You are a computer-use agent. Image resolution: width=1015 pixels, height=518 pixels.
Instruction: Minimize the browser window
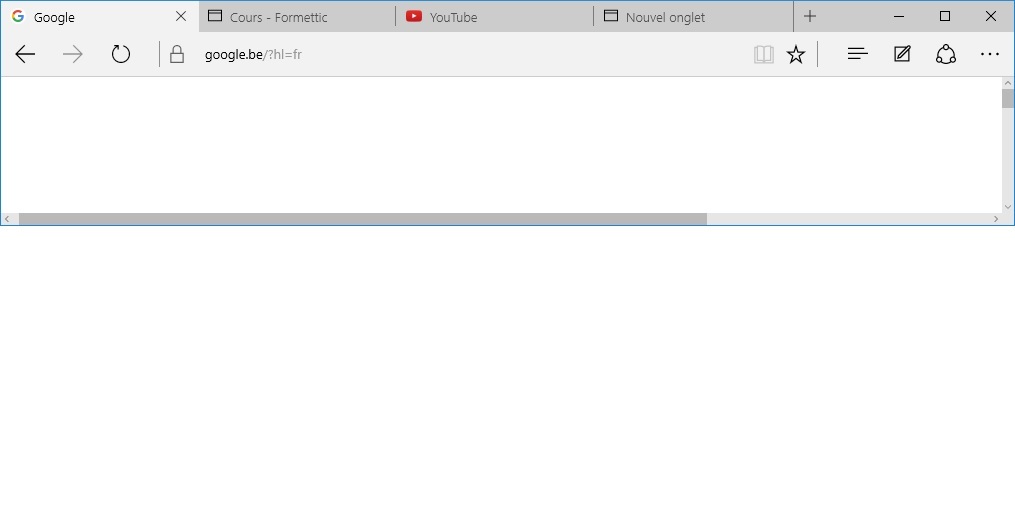tap(899, 17)
